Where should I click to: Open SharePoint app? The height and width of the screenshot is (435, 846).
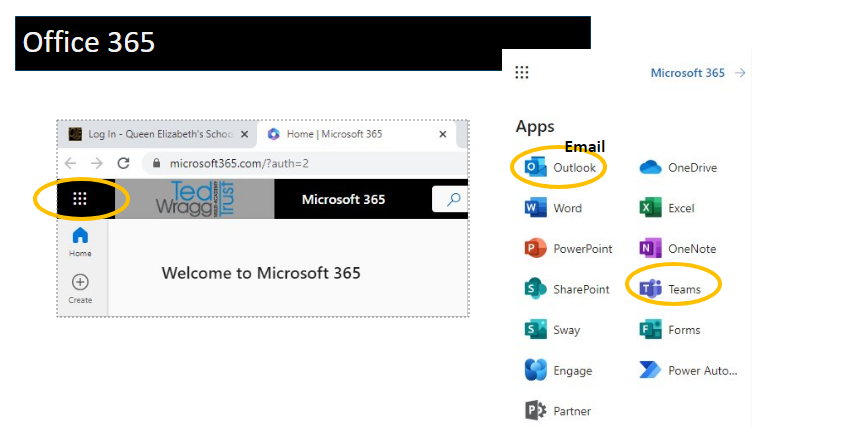tap(567, 289)
